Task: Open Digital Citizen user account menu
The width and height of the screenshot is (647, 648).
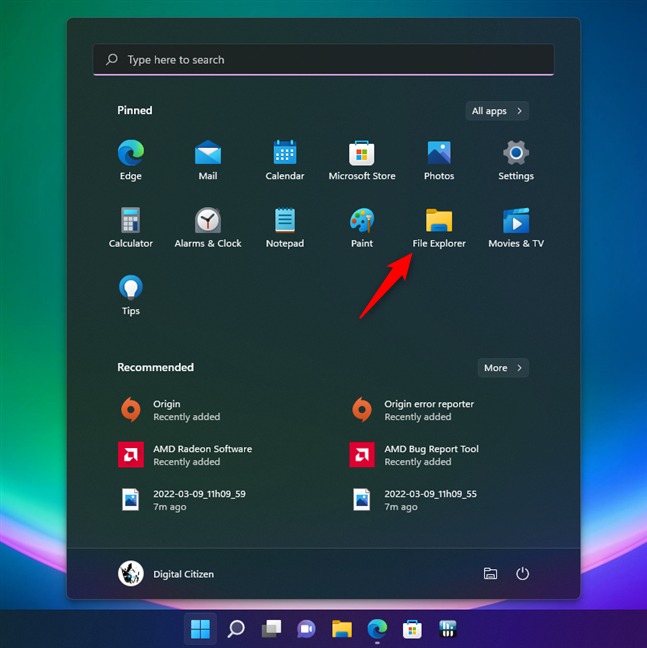Action: pos(166,574)
